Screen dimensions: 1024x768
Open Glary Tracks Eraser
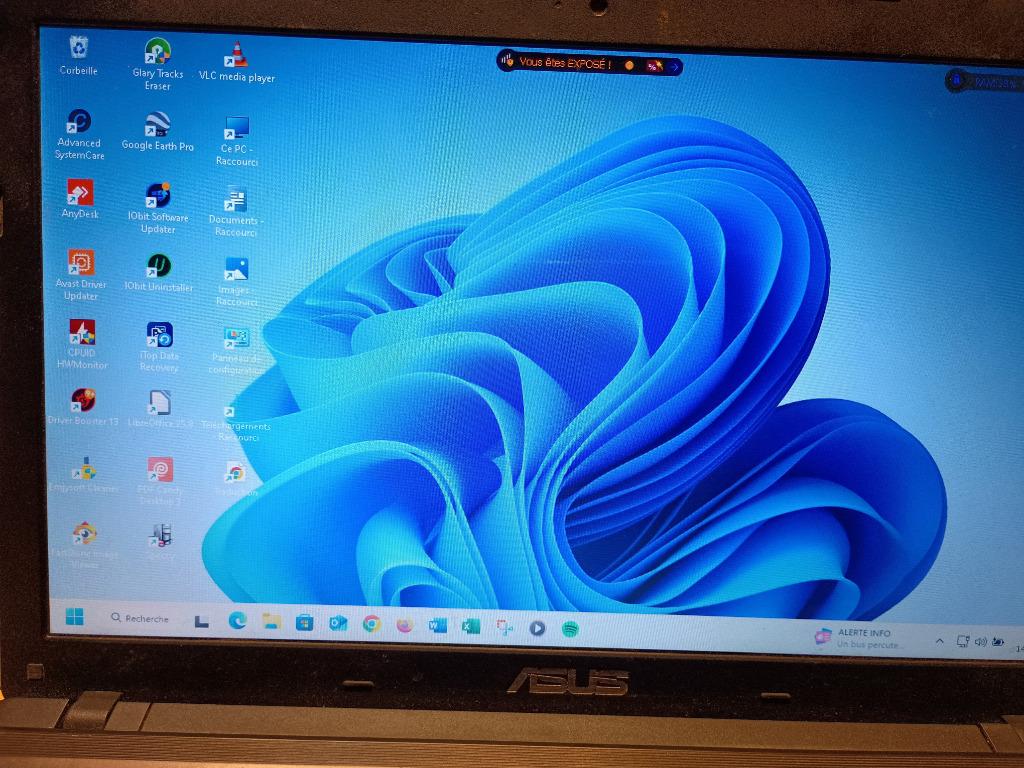[x=156, y=50]
